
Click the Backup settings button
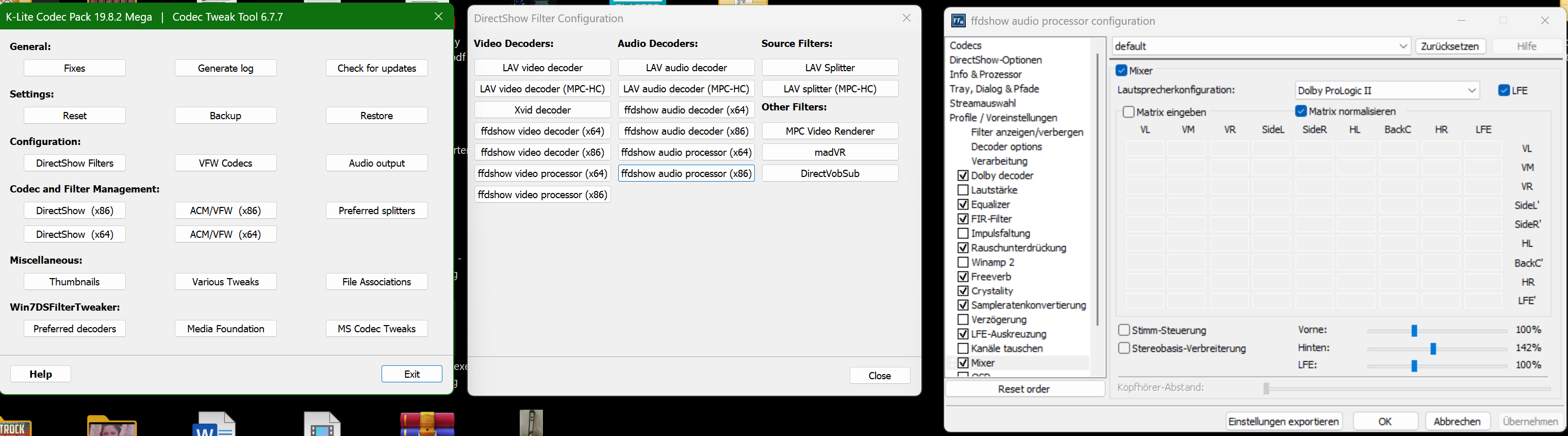[x=226, y=116]
